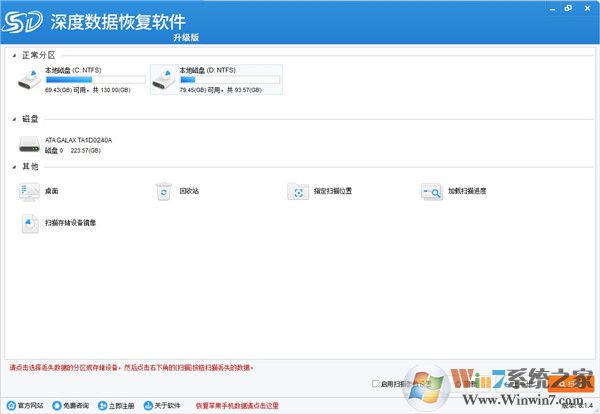Select local disk D: NTFS drive icon
Screen dimensions: 600x414
163,80
